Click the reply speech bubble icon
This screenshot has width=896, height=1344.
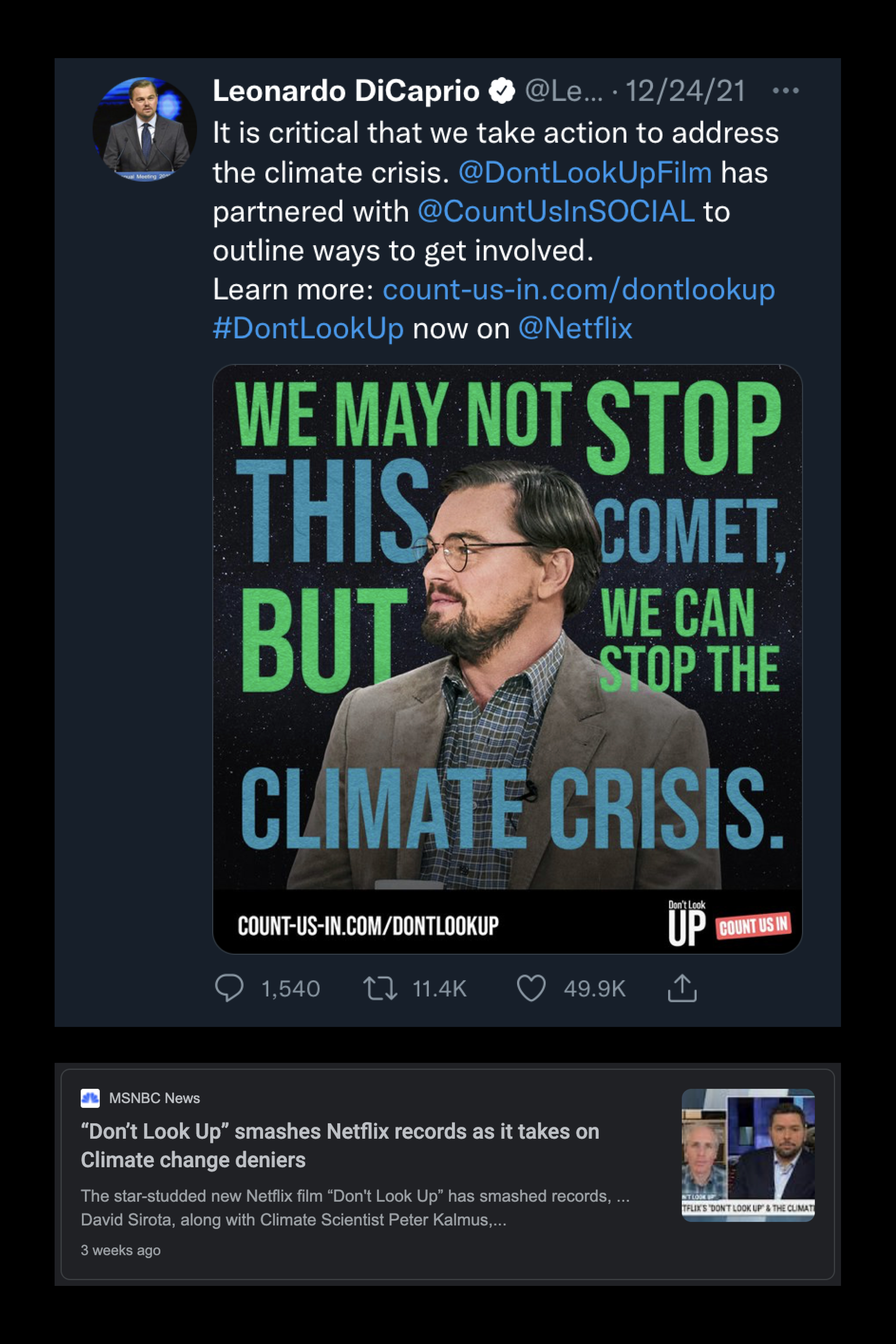(x=229, y=988)
